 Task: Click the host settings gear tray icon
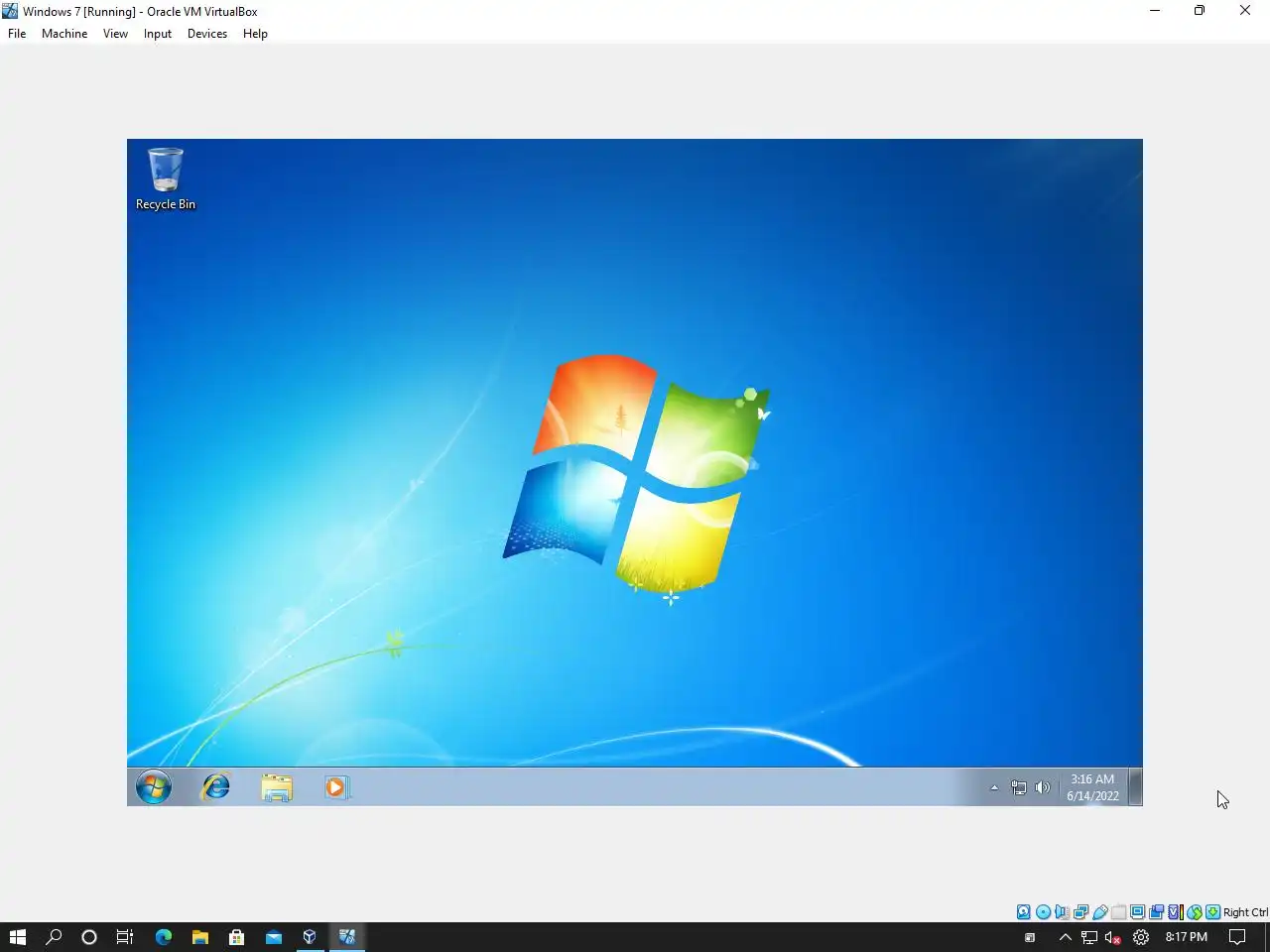coord(1141,937)
